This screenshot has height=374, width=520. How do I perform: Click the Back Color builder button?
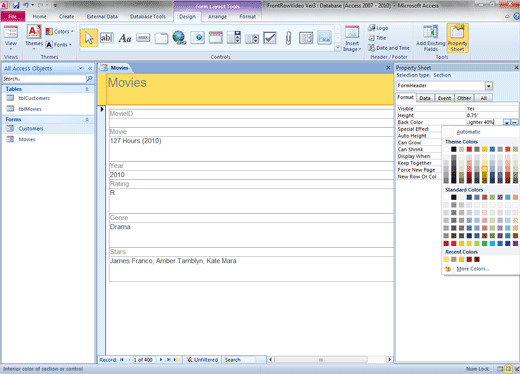(514, 122)
